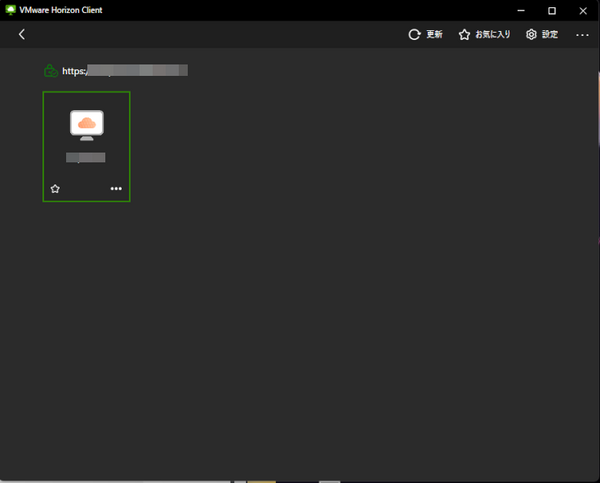This screenshot has width=600, height=483.
Task: Click the circular refresh icon
Action: [x=415, y=34]
